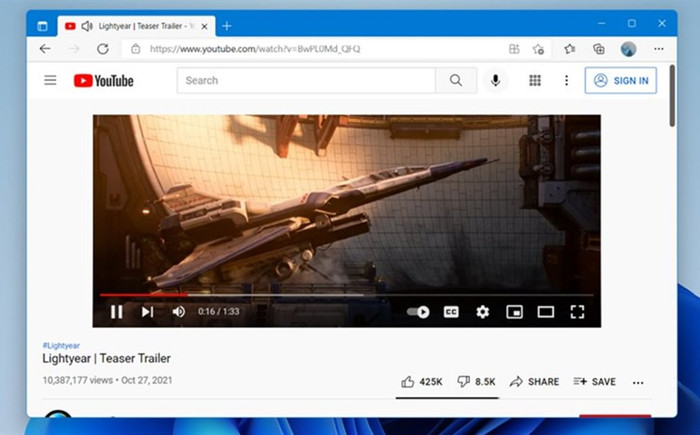Share the video
The width and height of the screenshot is (700, 435).
point(534,382)
